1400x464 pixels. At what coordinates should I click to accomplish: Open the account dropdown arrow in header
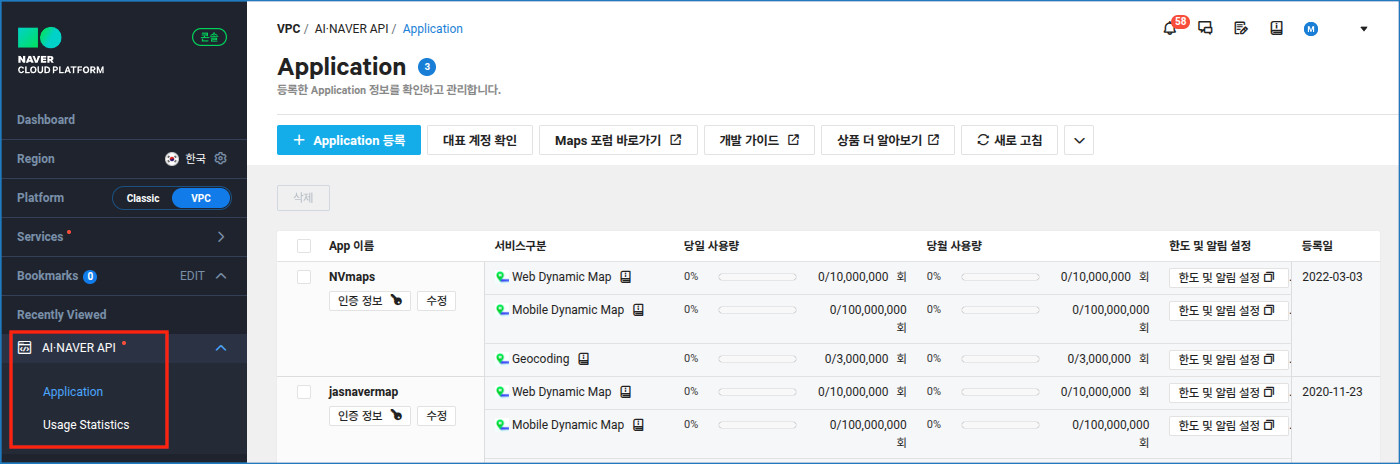[x=1364, y=29]
